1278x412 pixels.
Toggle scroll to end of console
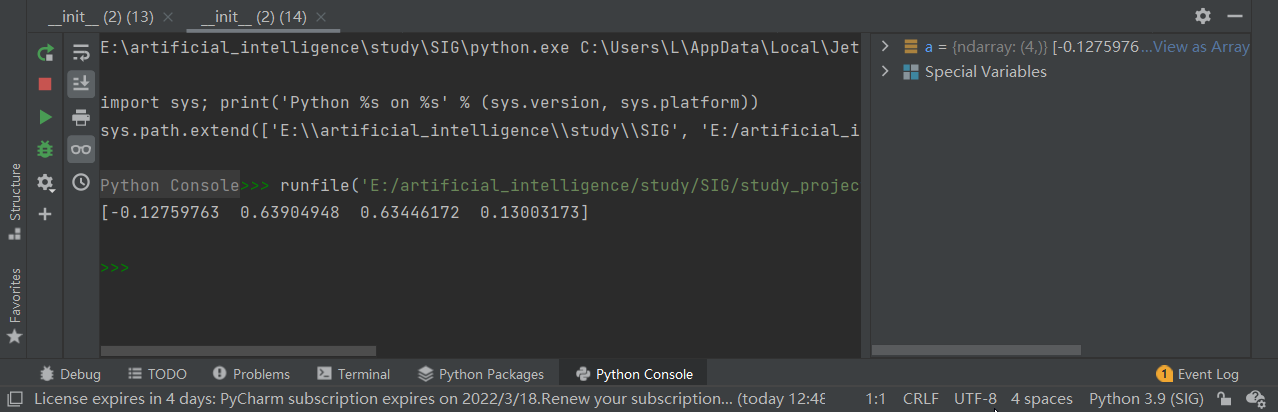[81, 84]
